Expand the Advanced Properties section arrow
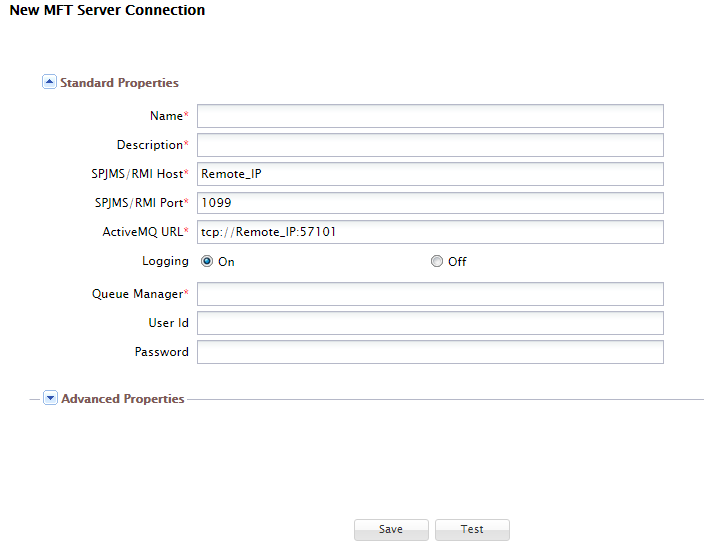The height and width of the screenshot is (554, 704). (50, 398)
